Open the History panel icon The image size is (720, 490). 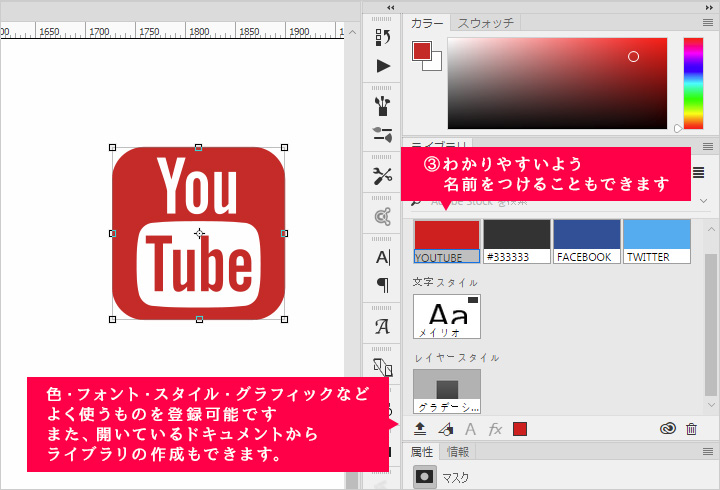(x=382, y=37)
